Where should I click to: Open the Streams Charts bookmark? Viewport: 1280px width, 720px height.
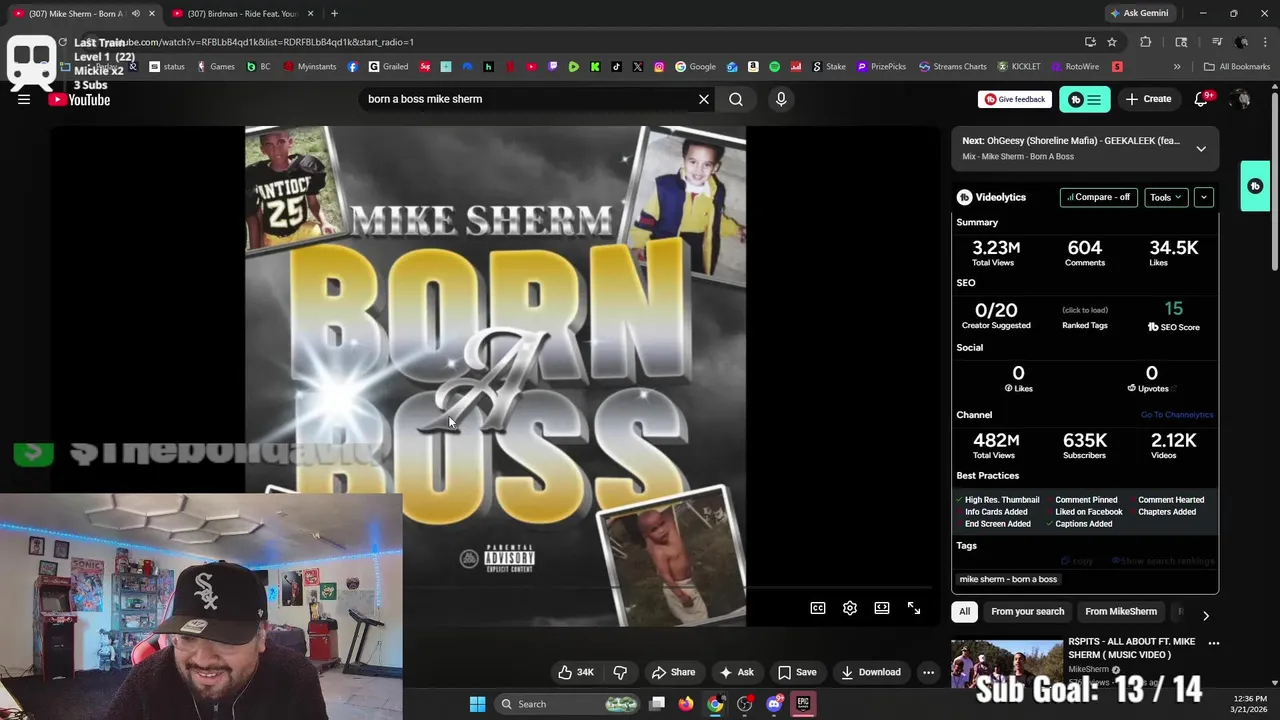click(953, 66)
